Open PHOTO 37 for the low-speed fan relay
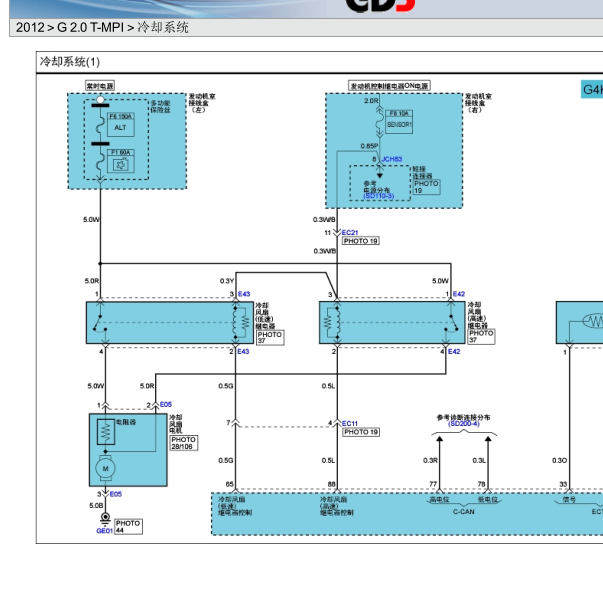 point(270,337)
